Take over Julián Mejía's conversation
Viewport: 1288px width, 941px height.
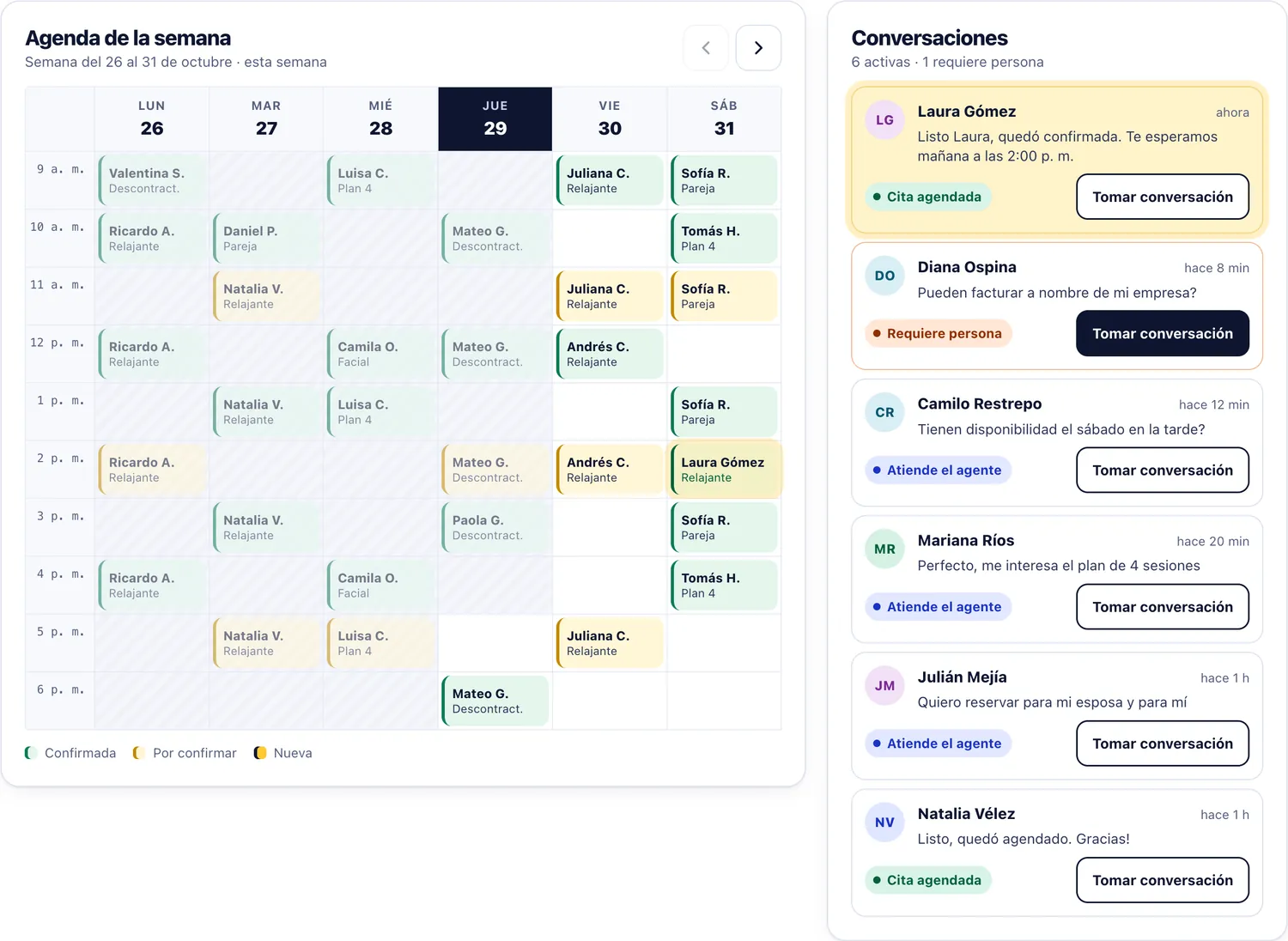point(1163,743)
